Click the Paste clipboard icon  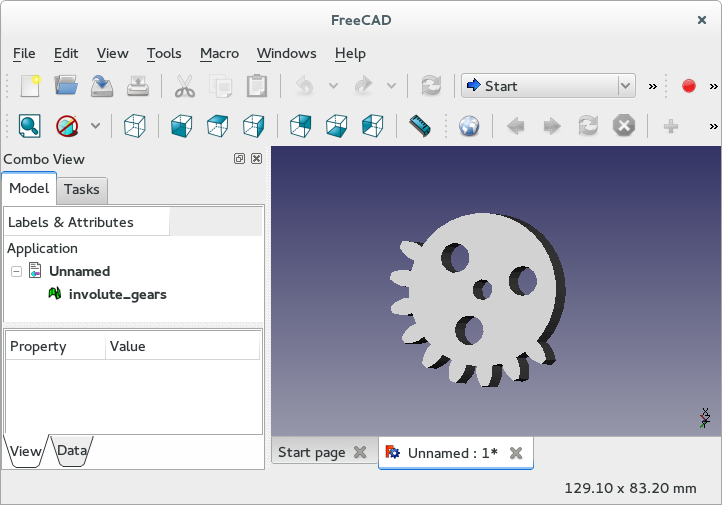click(256, 86)
